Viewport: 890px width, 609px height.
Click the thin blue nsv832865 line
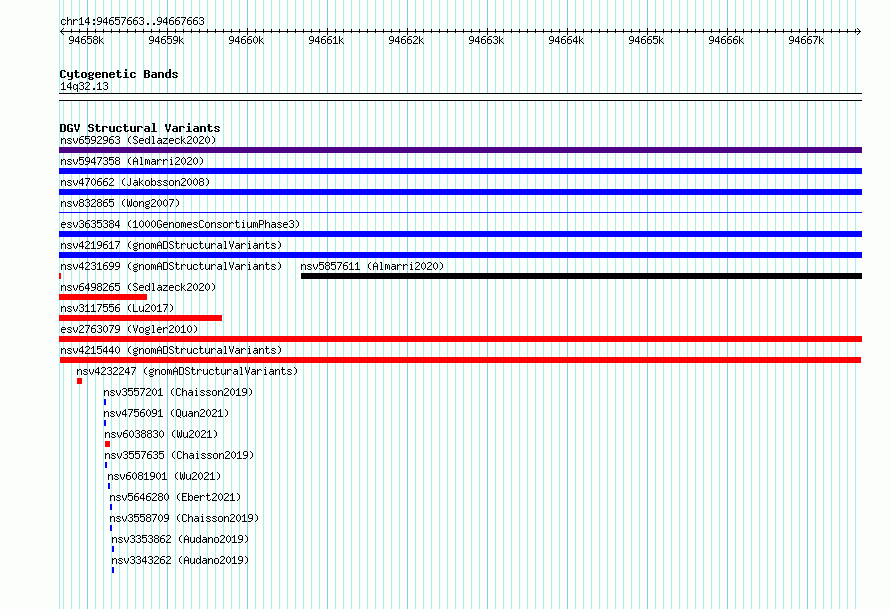tap(460, 213)
